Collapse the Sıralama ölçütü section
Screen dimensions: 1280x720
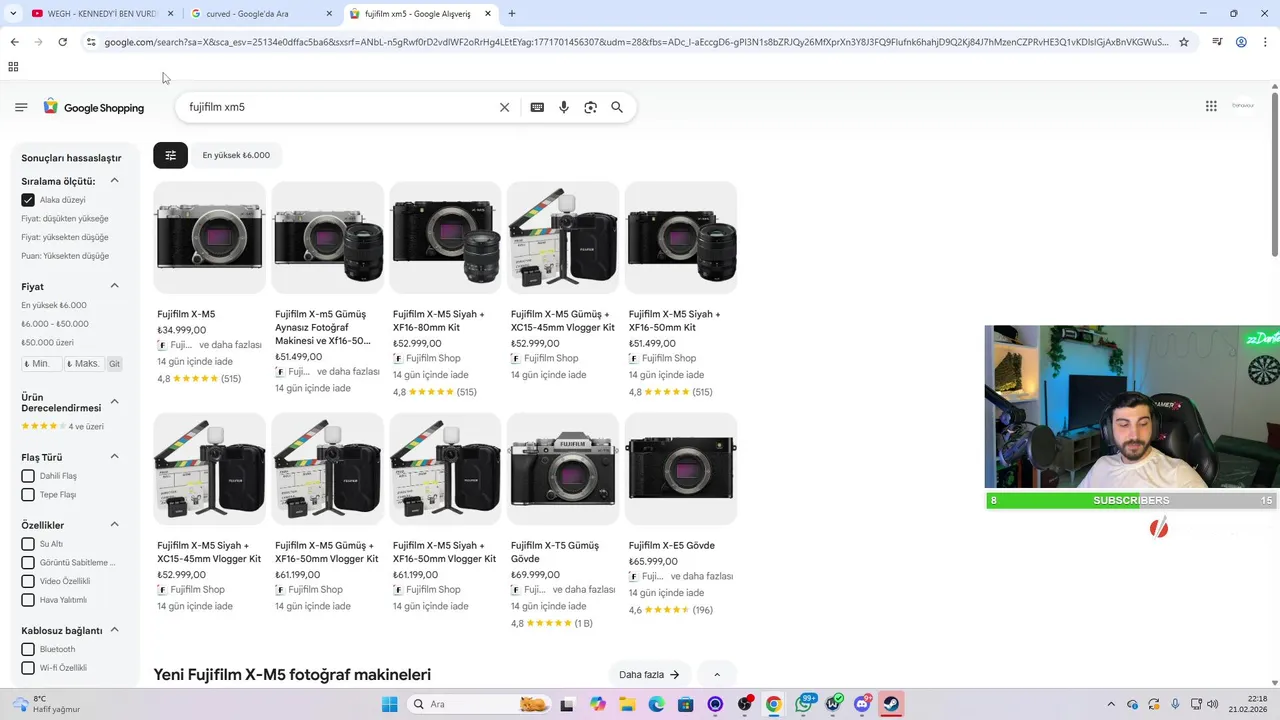coord(114,181)
